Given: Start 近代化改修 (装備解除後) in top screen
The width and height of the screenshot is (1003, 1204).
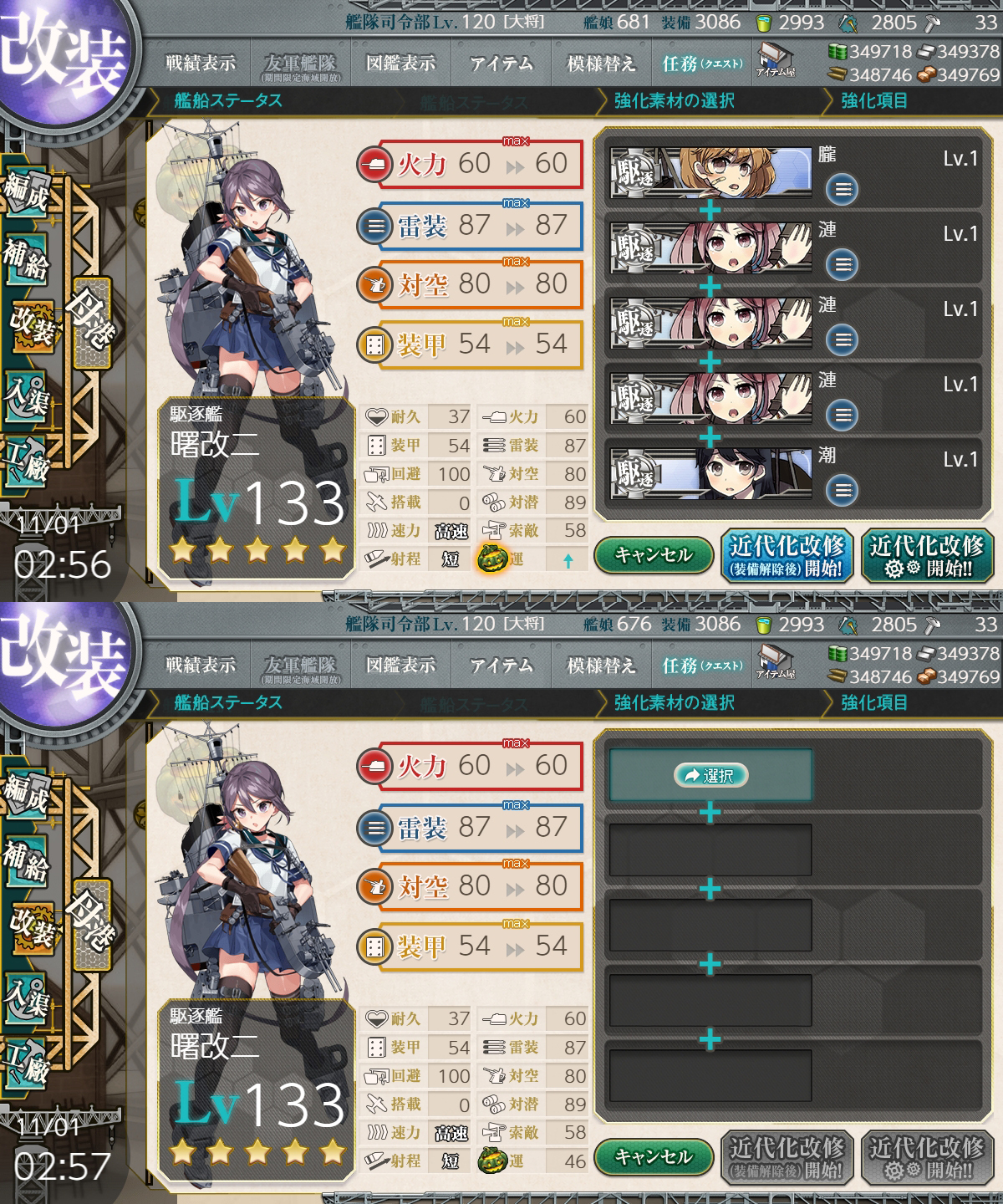Looking at the screenshot, I should (787, 555).
